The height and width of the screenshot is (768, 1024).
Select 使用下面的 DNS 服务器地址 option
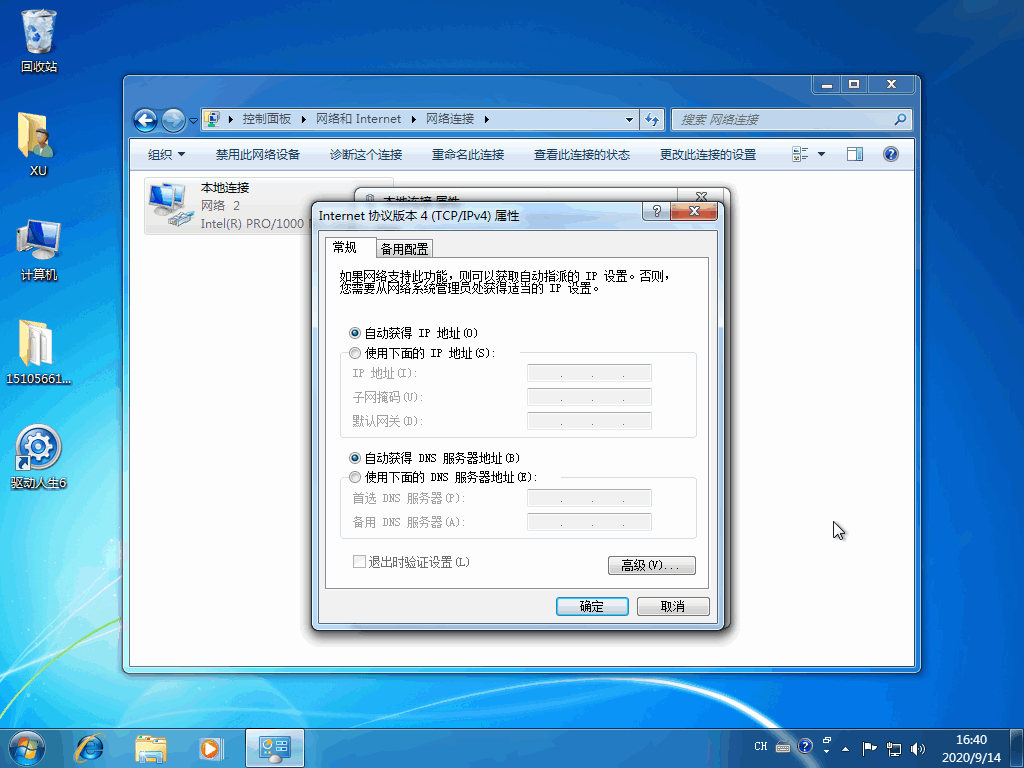coord(355,478)
